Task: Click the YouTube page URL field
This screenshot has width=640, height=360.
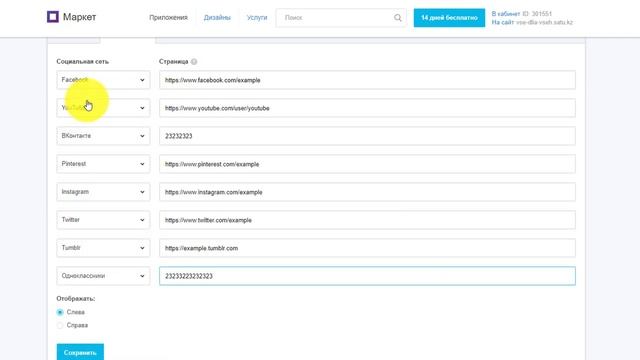Action: click(x=367, y=108)
